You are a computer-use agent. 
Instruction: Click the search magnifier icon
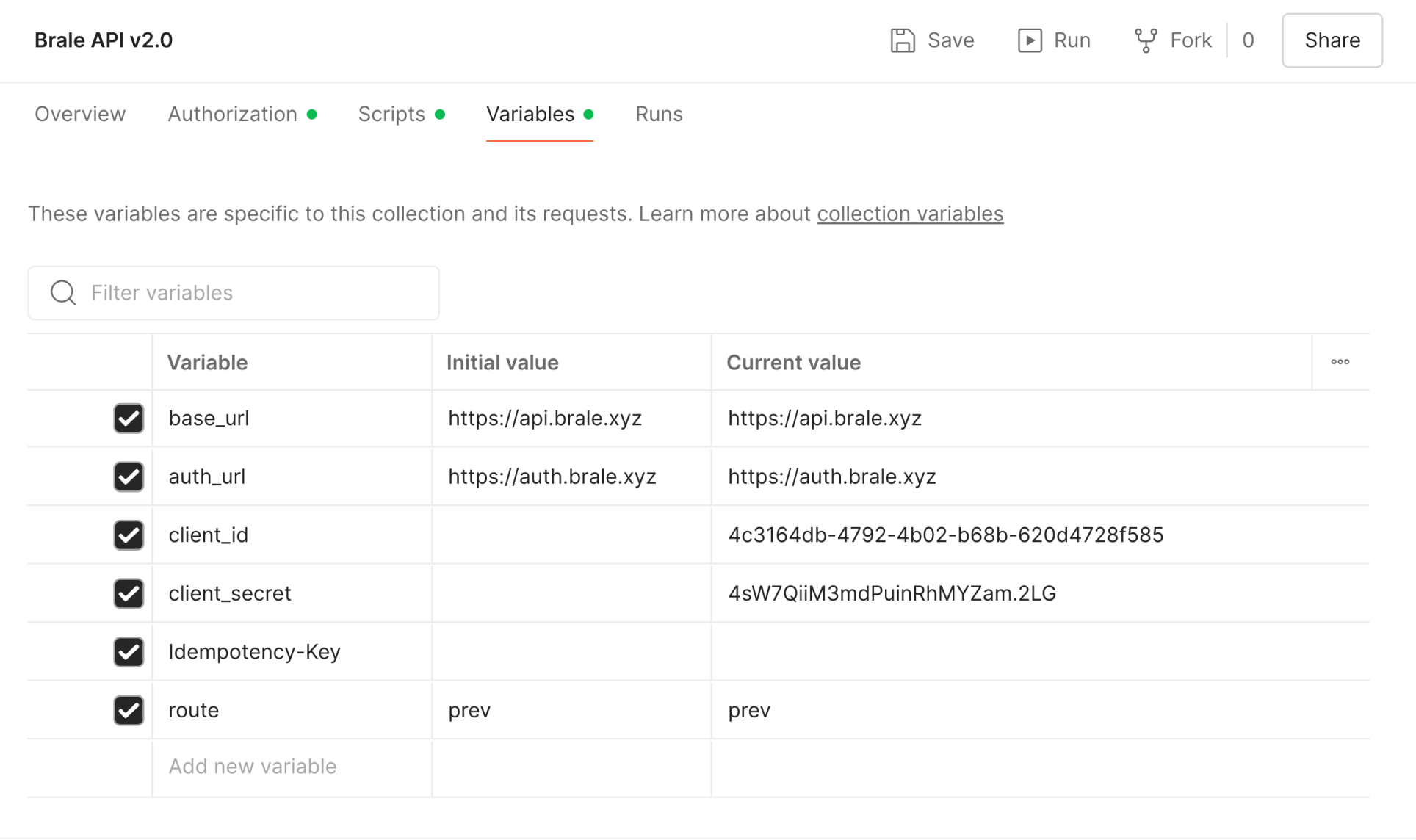click(x=63, y=293)
